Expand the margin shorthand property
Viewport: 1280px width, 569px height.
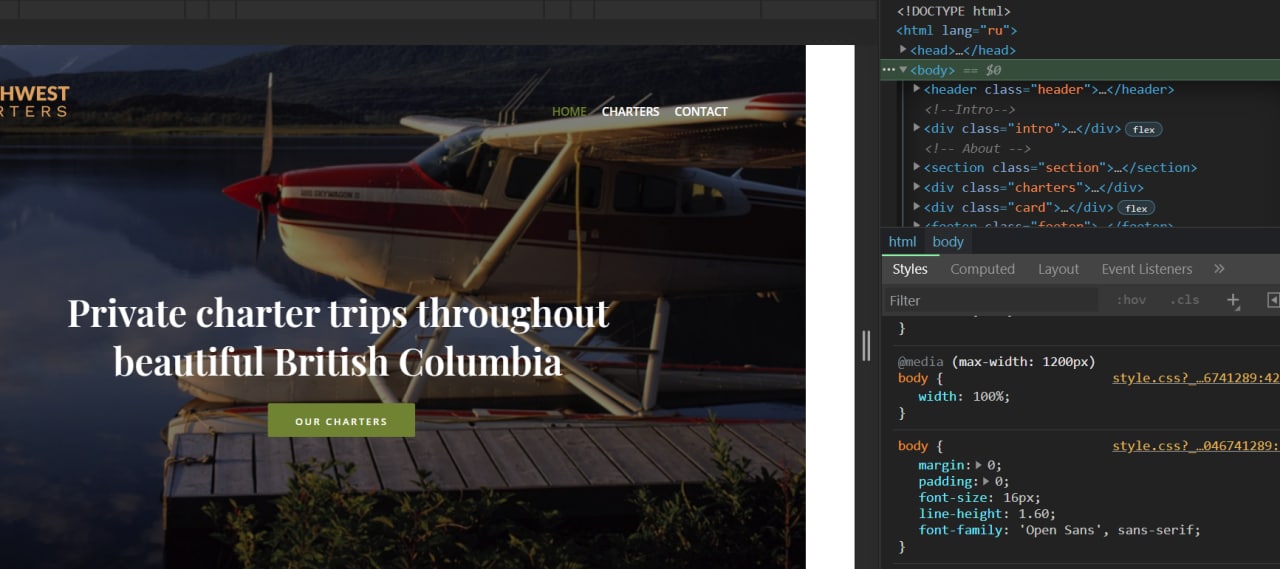pyautogui.click(x=979, y=465)
